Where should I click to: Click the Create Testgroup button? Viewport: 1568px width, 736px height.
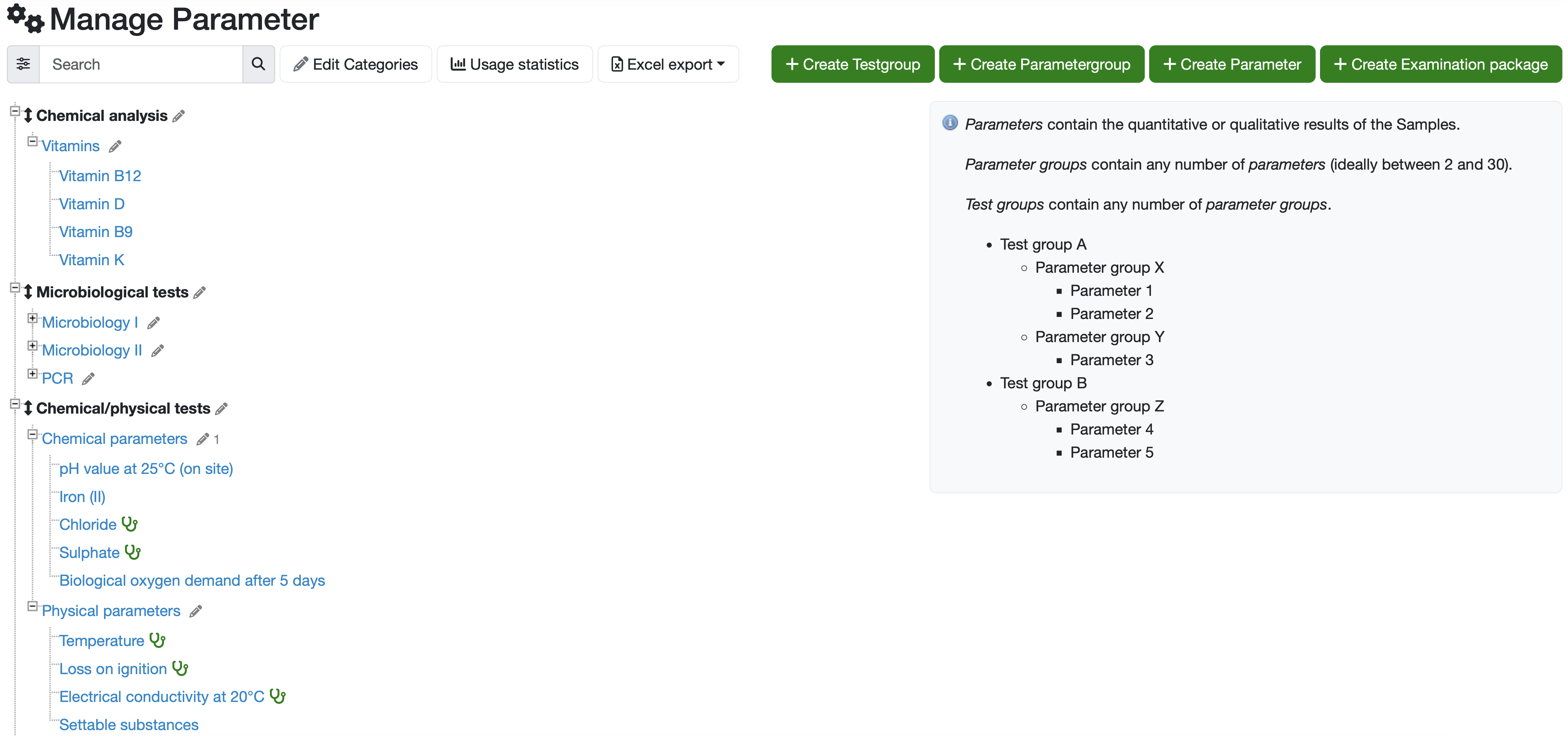(852, 64)
